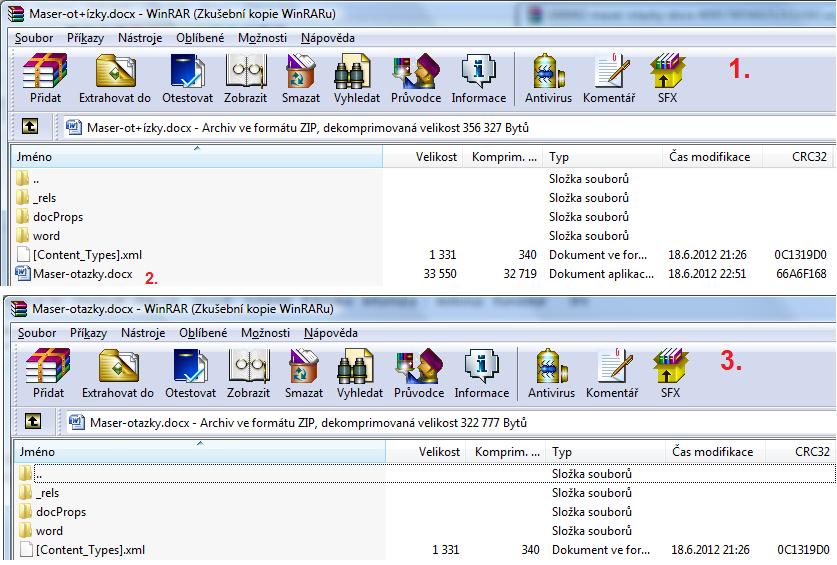Sort by Velikost column in Maser-otazky window

point(426,451)
